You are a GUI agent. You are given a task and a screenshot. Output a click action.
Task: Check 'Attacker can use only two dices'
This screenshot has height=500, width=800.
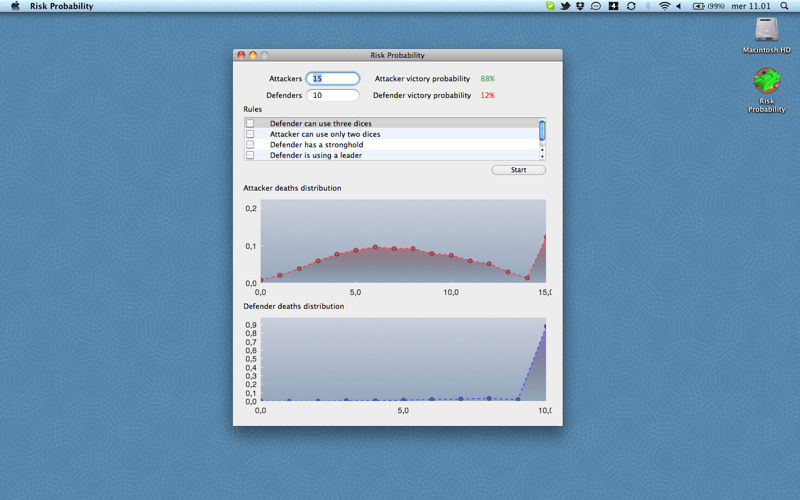250,134
